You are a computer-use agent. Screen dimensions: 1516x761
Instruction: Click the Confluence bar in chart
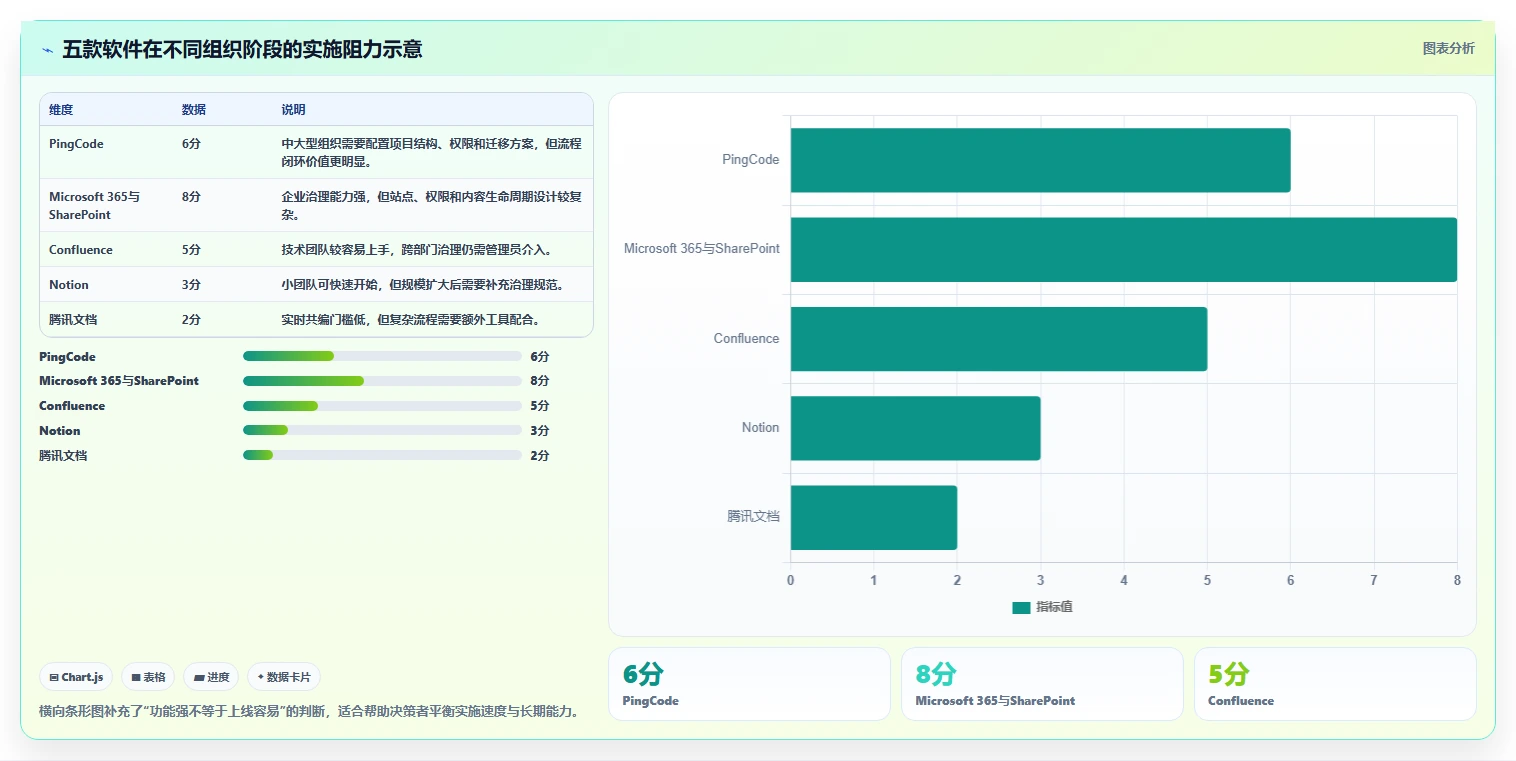click(x=999, y=338)
